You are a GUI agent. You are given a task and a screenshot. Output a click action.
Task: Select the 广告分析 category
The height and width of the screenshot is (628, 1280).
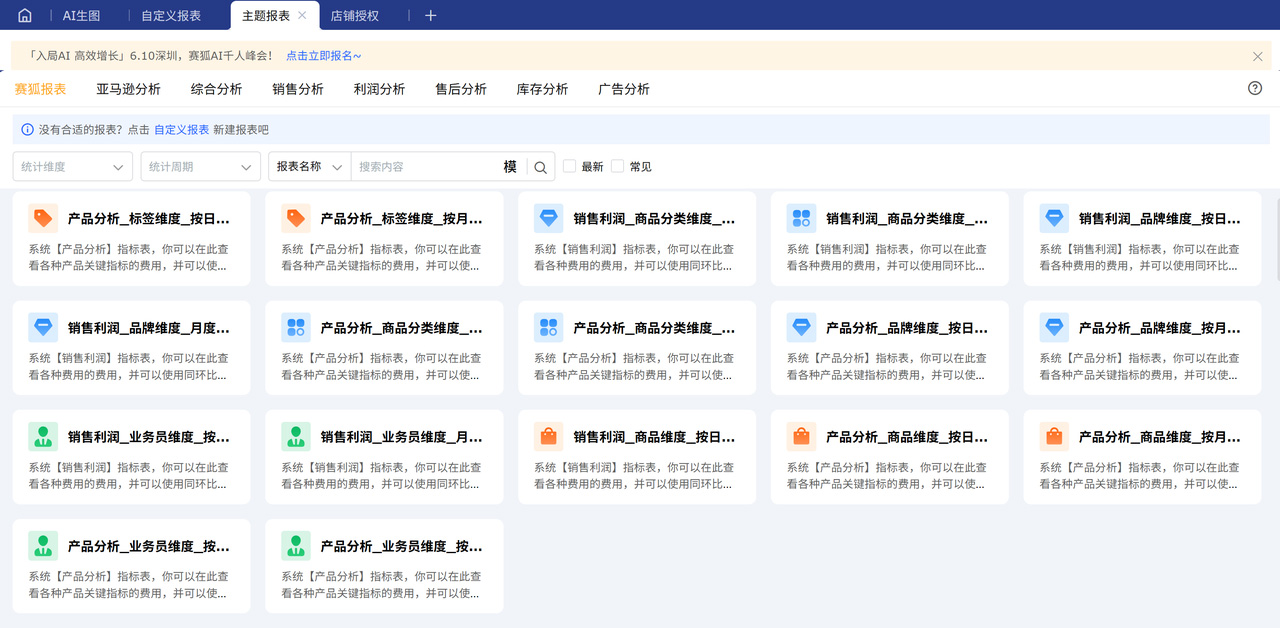coord(624,89)
